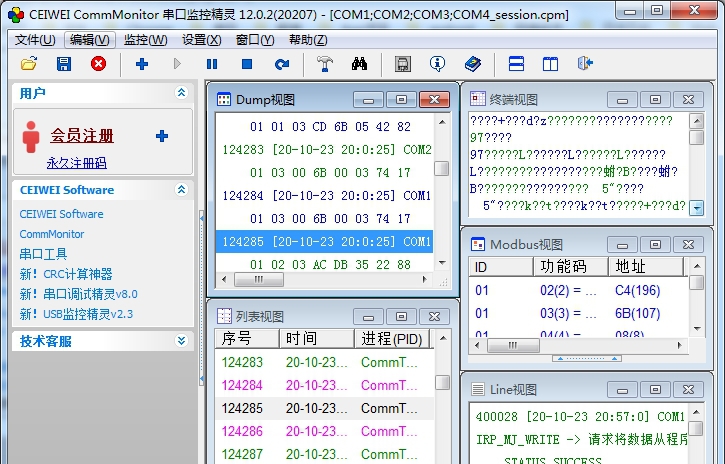This screenshot has height=464, width=725.
Task: Click the exit door toolbar icon
Action: pyautogui.click(x=585, y=63)
